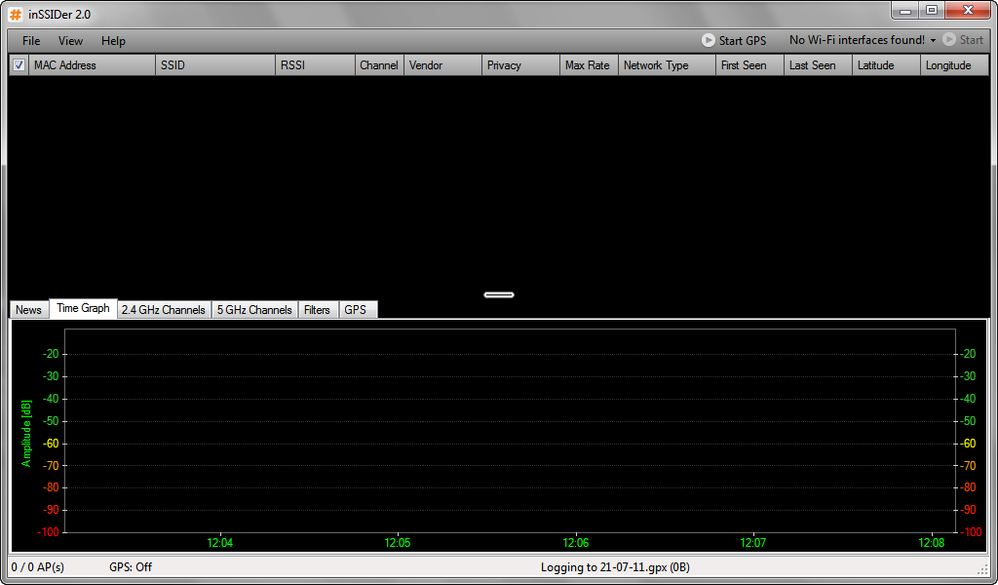Open the Filters tab
Screen dimensions: 998x585
click(x=317, y=310)
